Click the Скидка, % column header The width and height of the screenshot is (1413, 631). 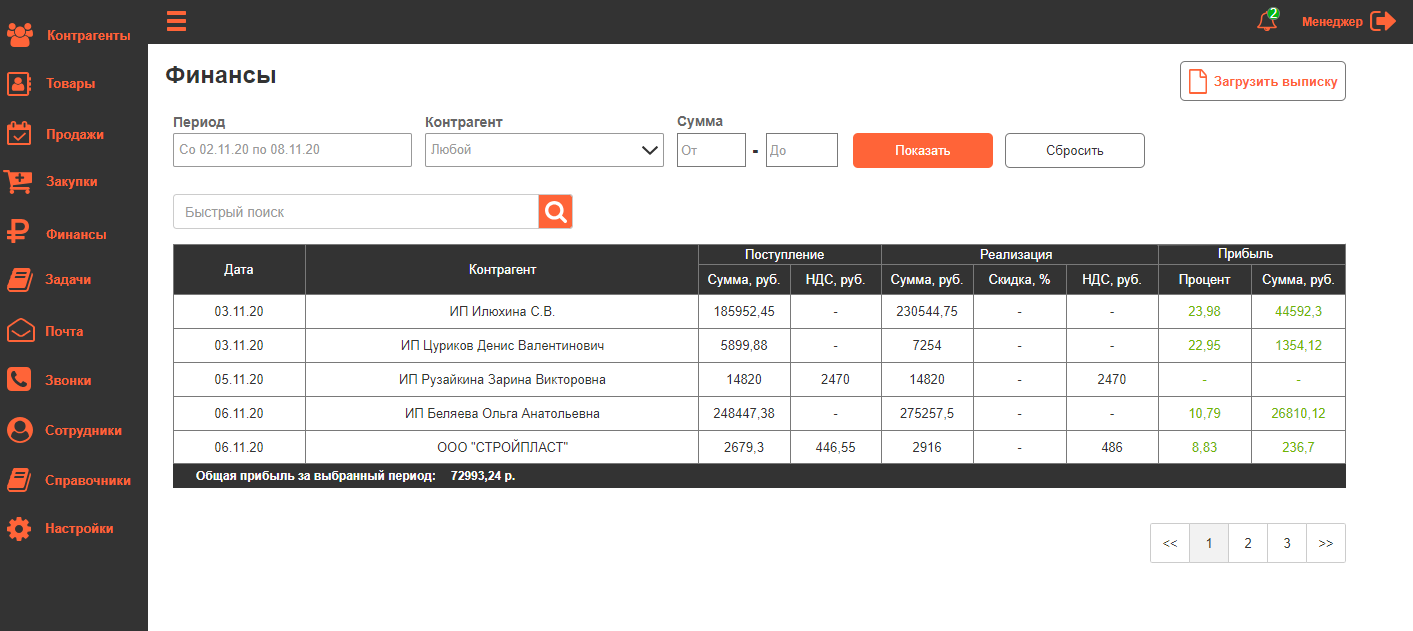tap(1020, 280)
